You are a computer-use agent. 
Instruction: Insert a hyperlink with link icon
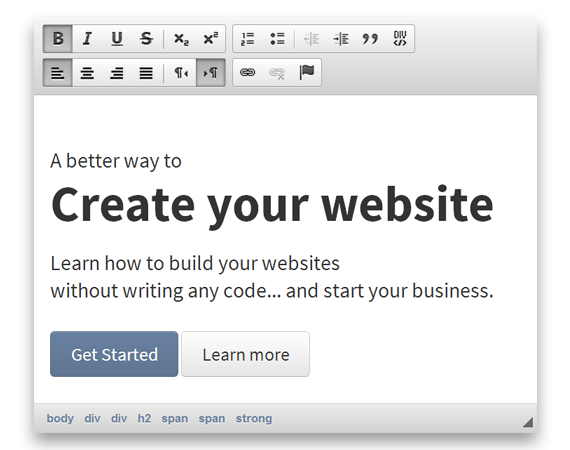248,73
